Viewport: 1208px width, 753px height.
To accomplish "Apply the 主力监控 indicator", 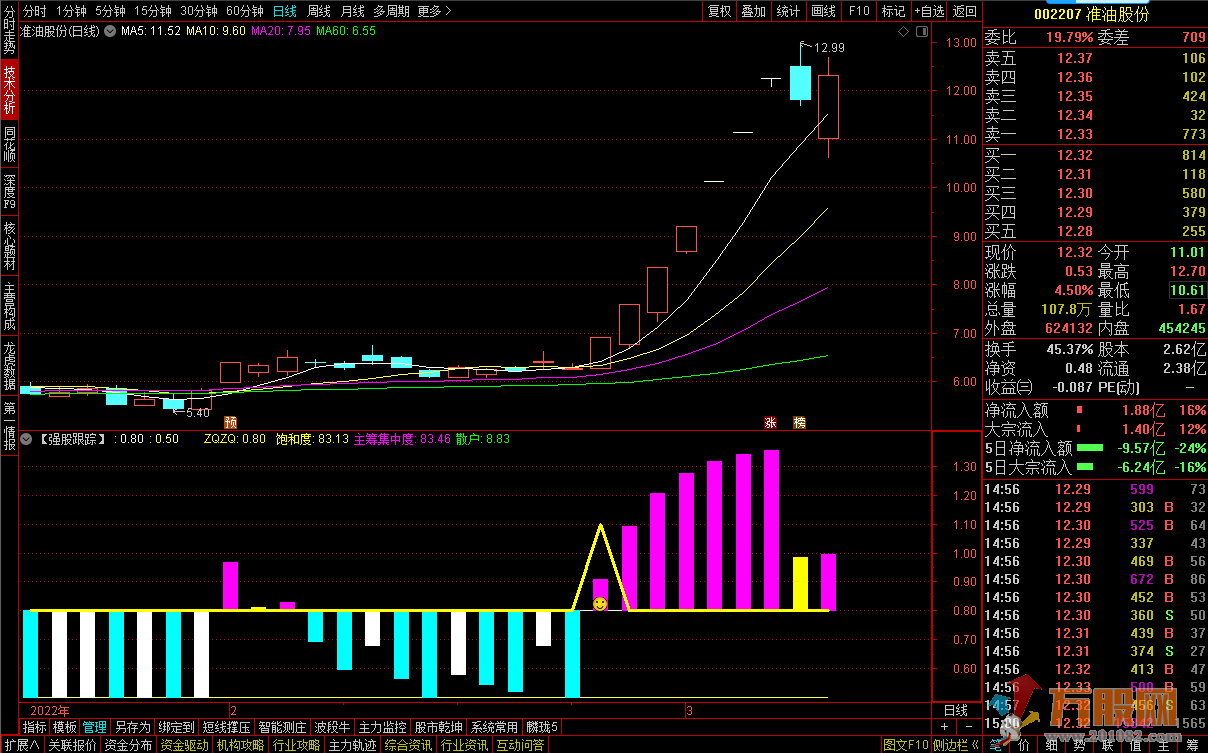I will [x=383, y=727].
